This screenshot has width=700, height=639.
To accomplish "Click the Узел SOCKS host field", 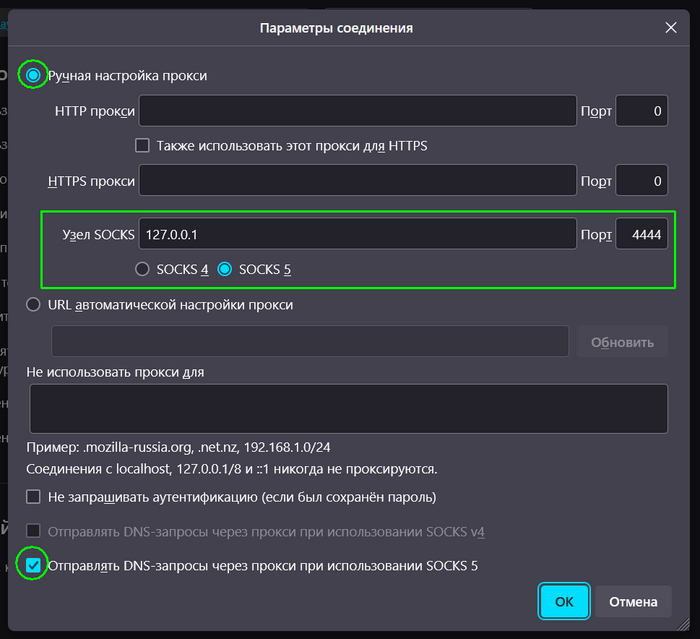I will (357, 234).
